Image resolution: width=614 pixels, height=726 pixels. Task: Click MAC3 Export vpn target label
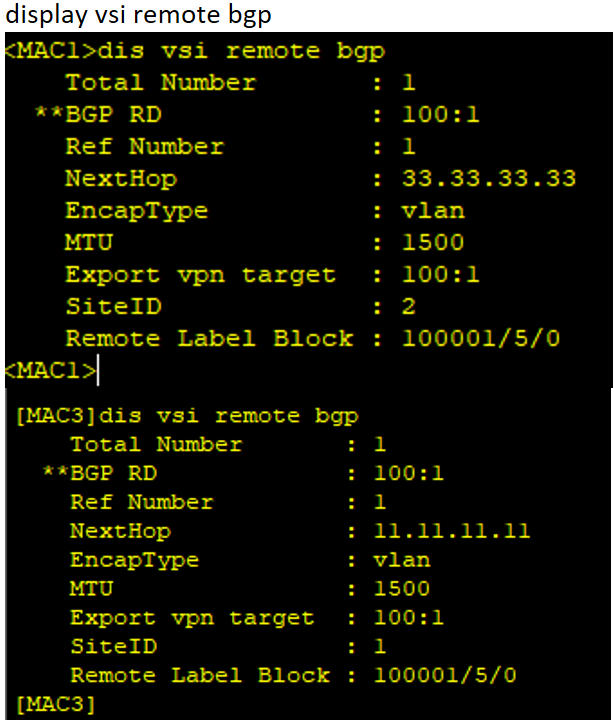tap(192, 618)
